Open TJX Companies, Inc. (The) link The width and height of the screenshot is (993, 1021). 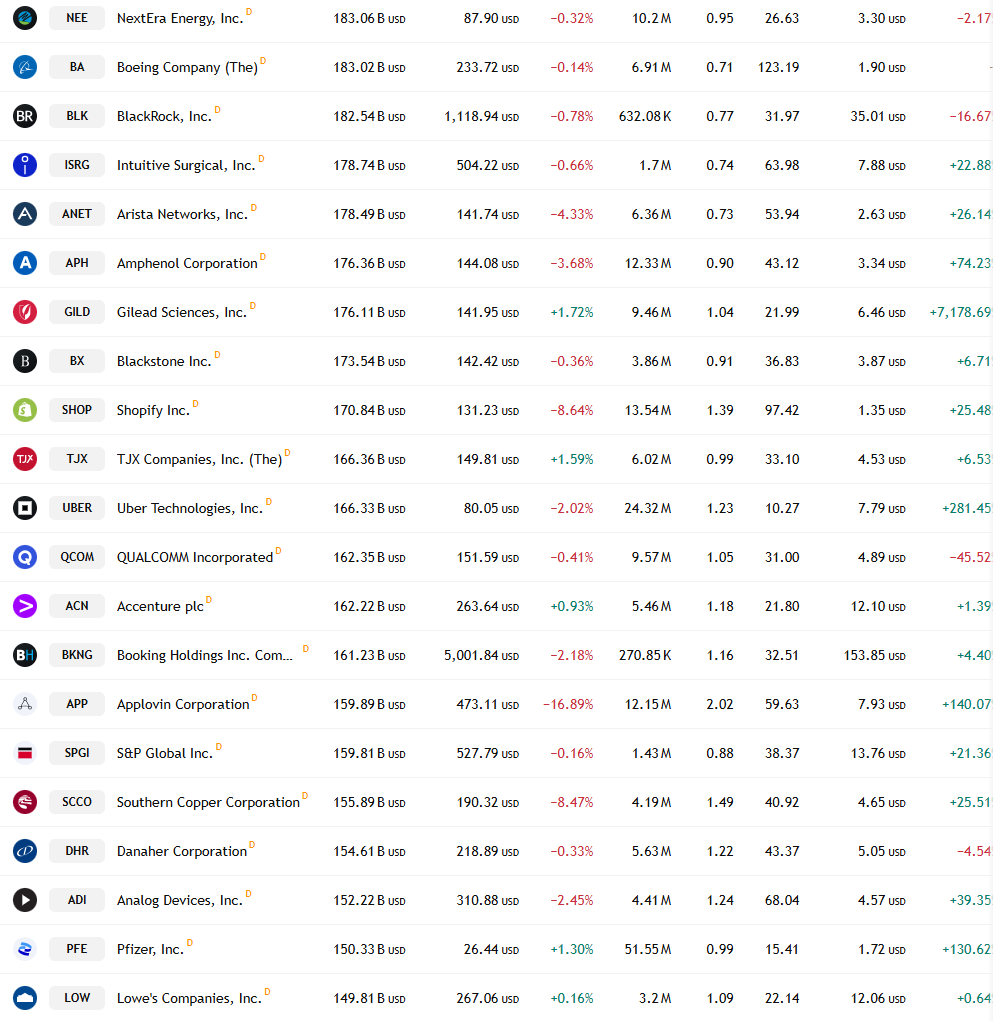199,460
